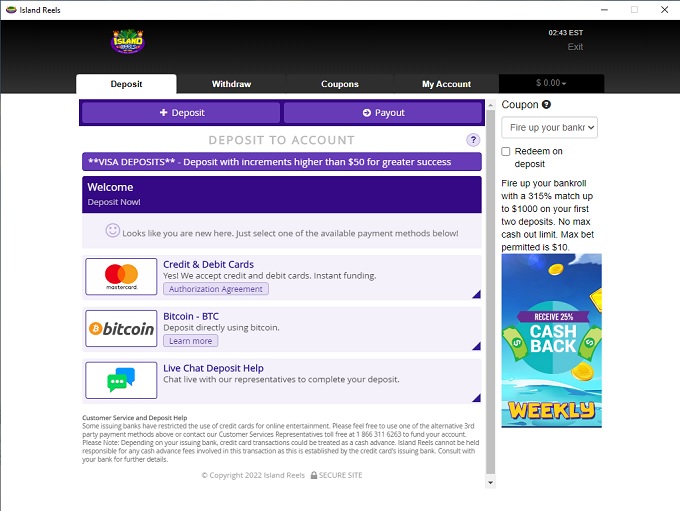Click the purple Deposit button
This screenshot has width=680, height=511.
click(181, 113)
